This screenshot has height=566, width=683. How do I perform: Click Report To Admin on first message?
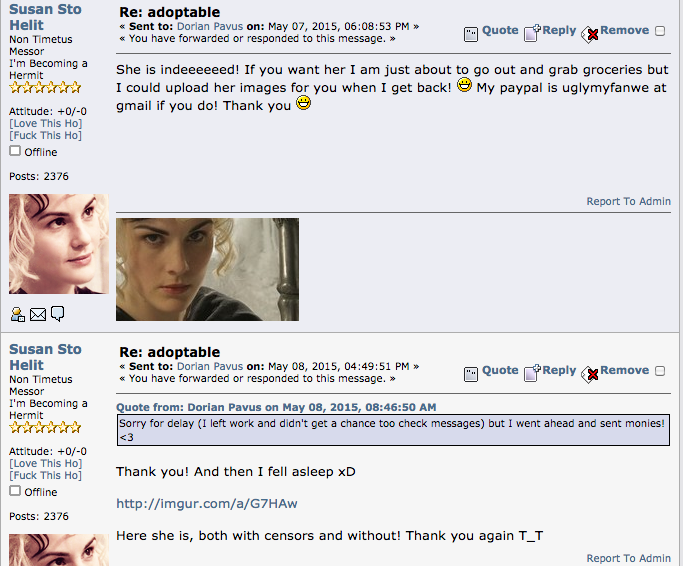click(628, 201)
